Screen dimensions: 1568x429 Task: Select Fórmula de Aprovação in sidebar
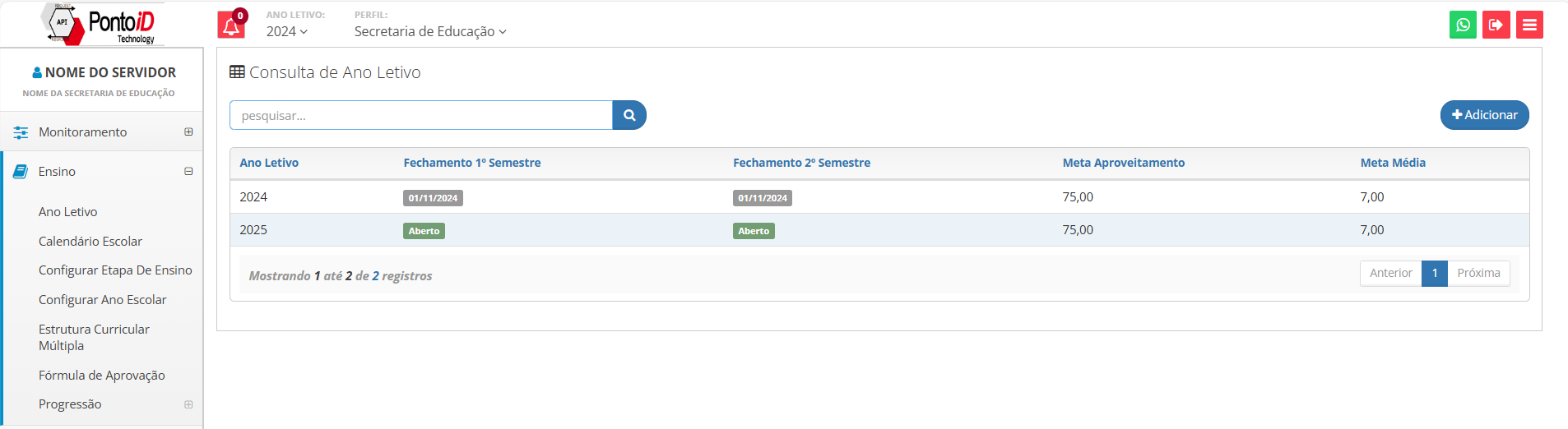click(102, 376)
